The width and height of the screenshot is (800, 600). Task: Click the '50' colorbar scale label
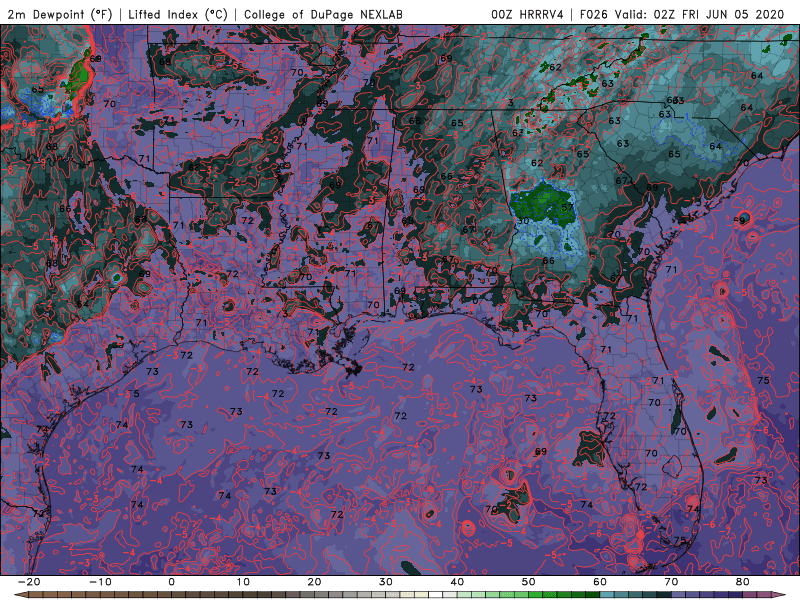(x=529, y=582)
